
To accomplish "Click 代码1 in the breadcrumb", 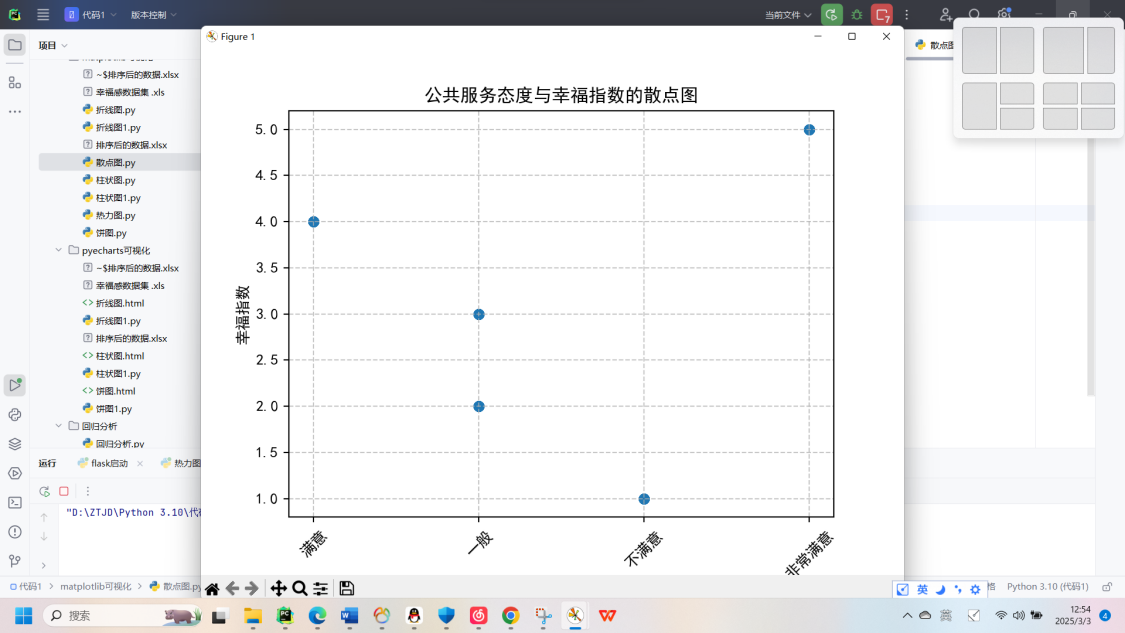I will point(26,587).
